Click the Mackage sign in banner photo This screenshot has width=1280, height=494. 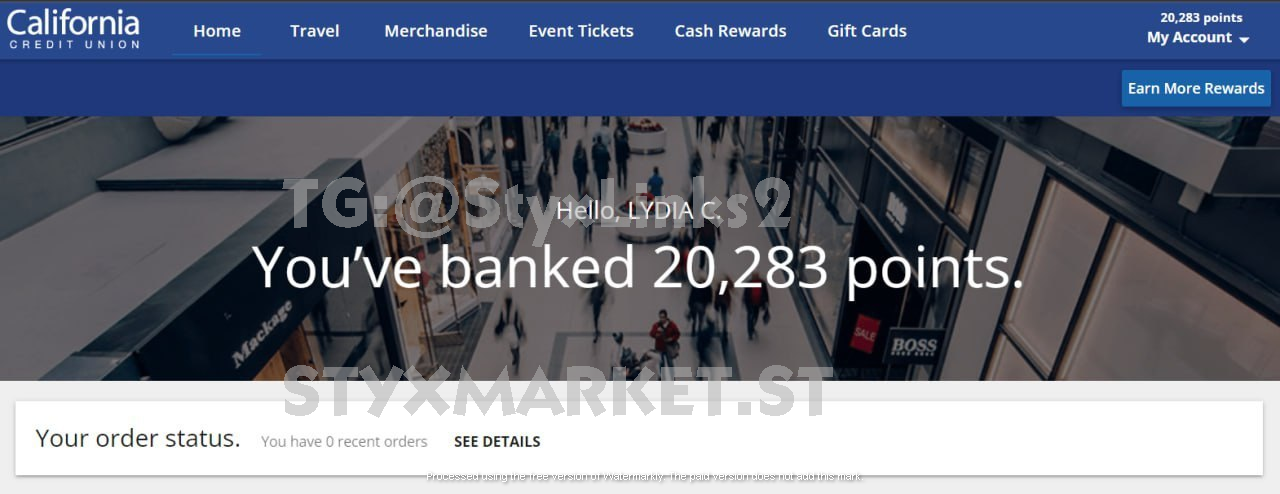pyautogui.click(x=262, y=333)
